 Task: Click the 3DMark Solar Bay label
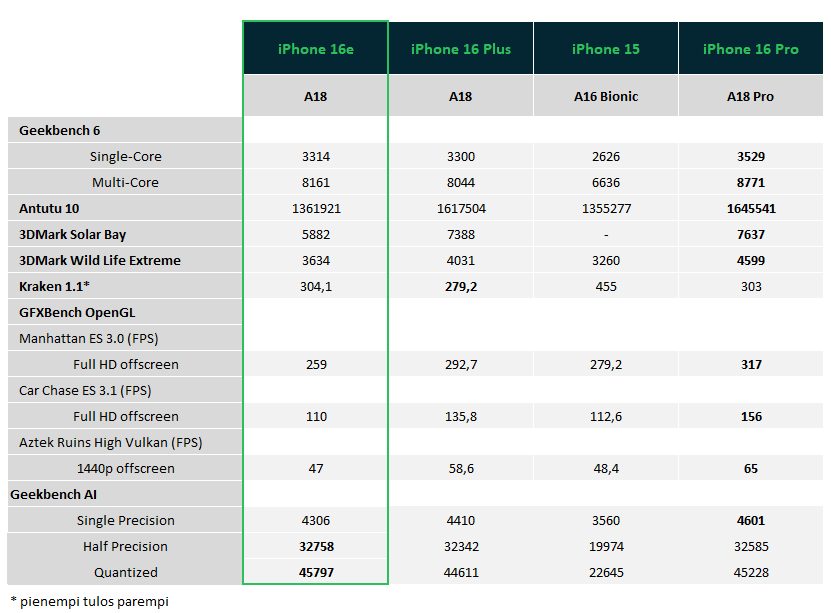pyautogui.click(x=72, y=234)
